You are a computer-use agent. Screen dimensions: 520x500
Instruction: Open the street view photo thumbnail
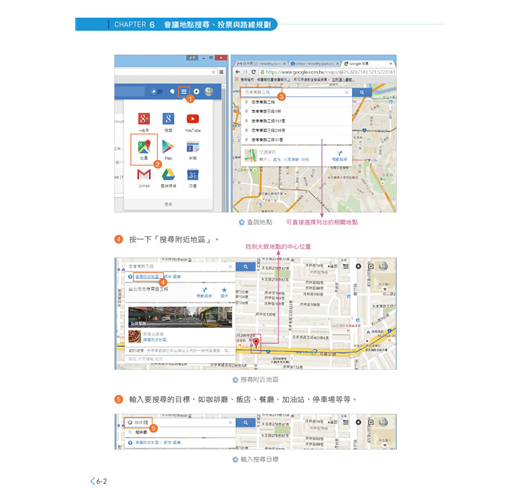click(180, 317)
